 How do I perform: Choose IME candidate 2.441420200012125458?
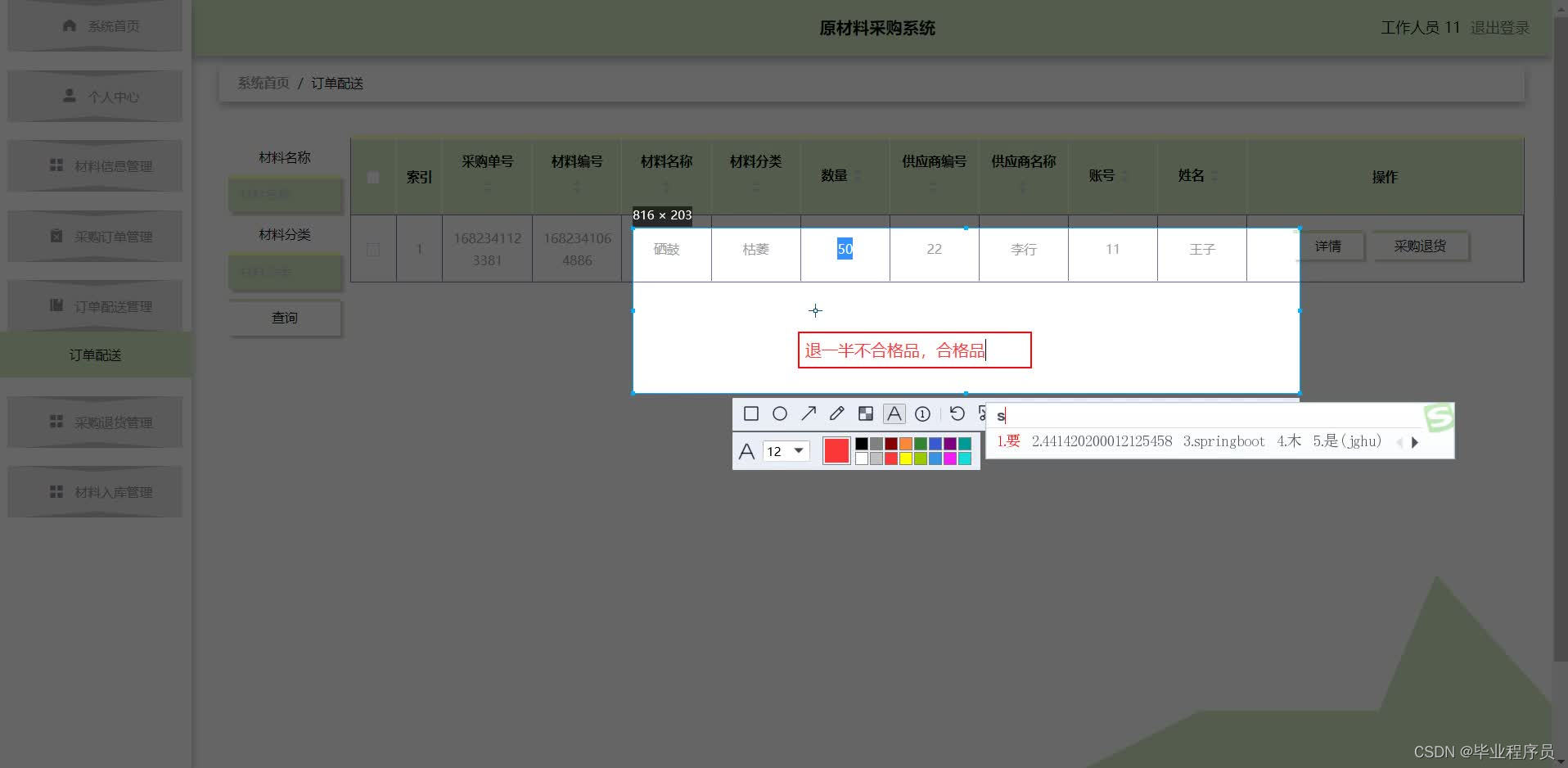(1102, 441)
